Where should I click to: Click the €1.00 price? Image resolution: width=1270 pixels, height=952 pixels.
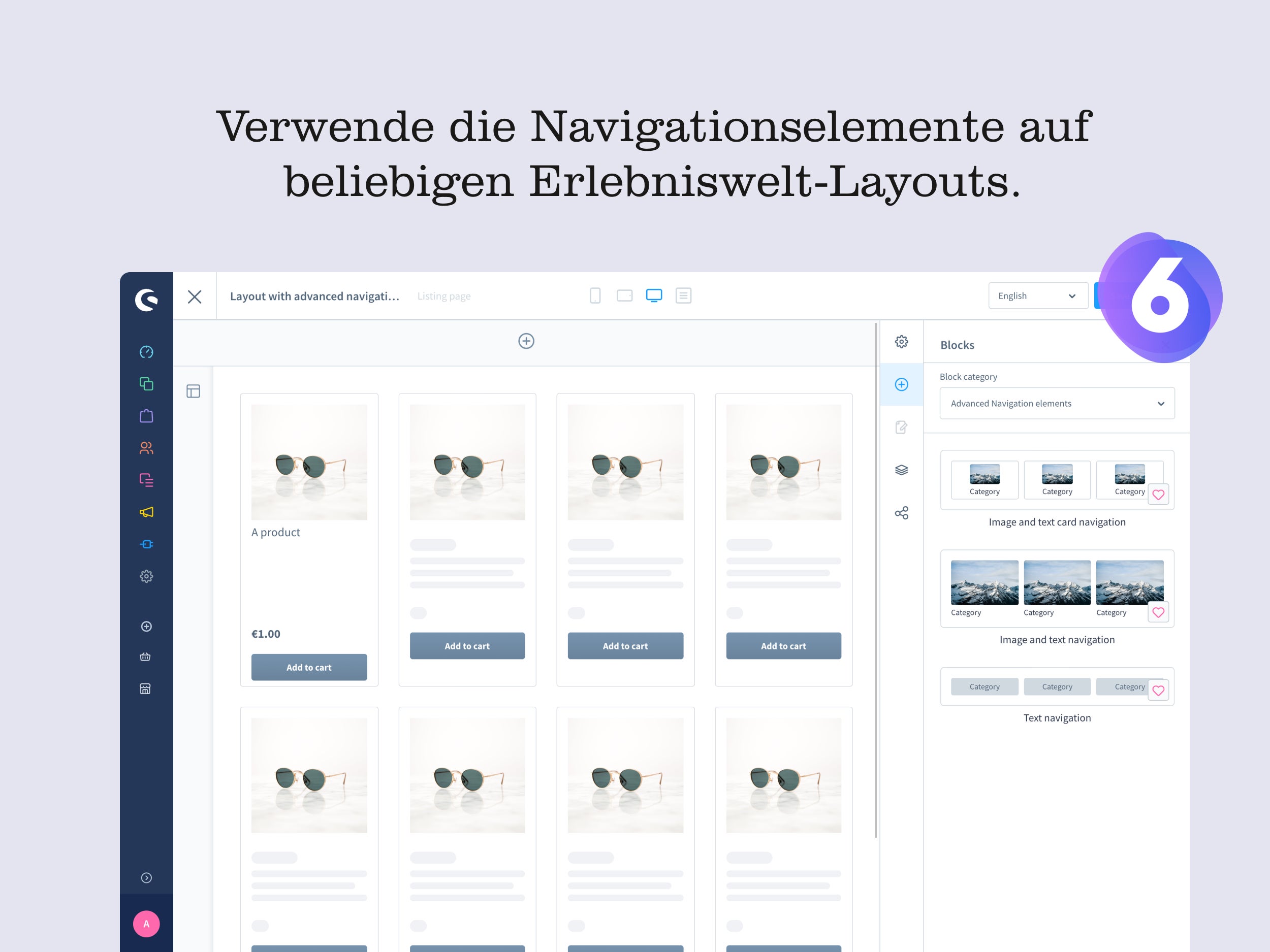[x=266, y=634]
